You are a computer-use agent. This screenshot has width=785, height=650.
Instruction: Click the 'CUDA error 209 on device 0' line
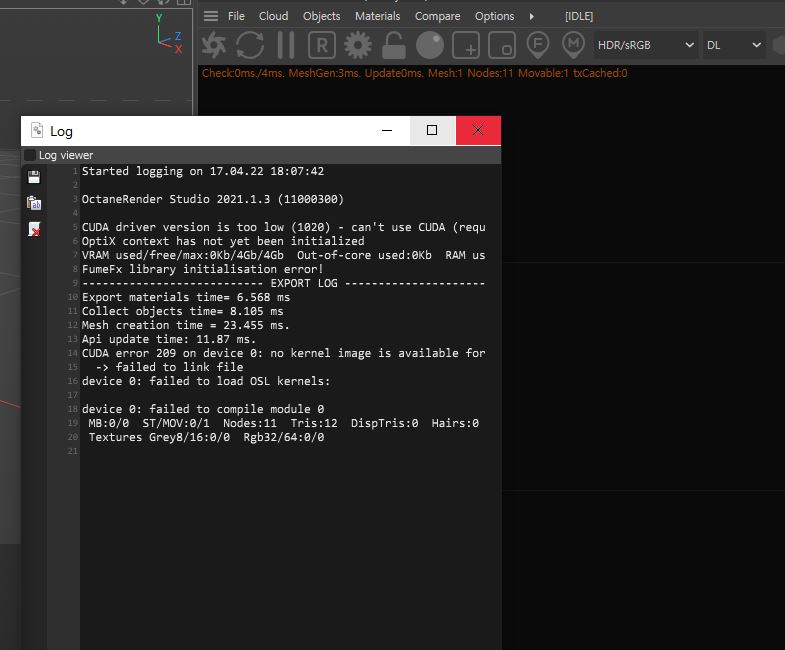[x=284, y=354]
